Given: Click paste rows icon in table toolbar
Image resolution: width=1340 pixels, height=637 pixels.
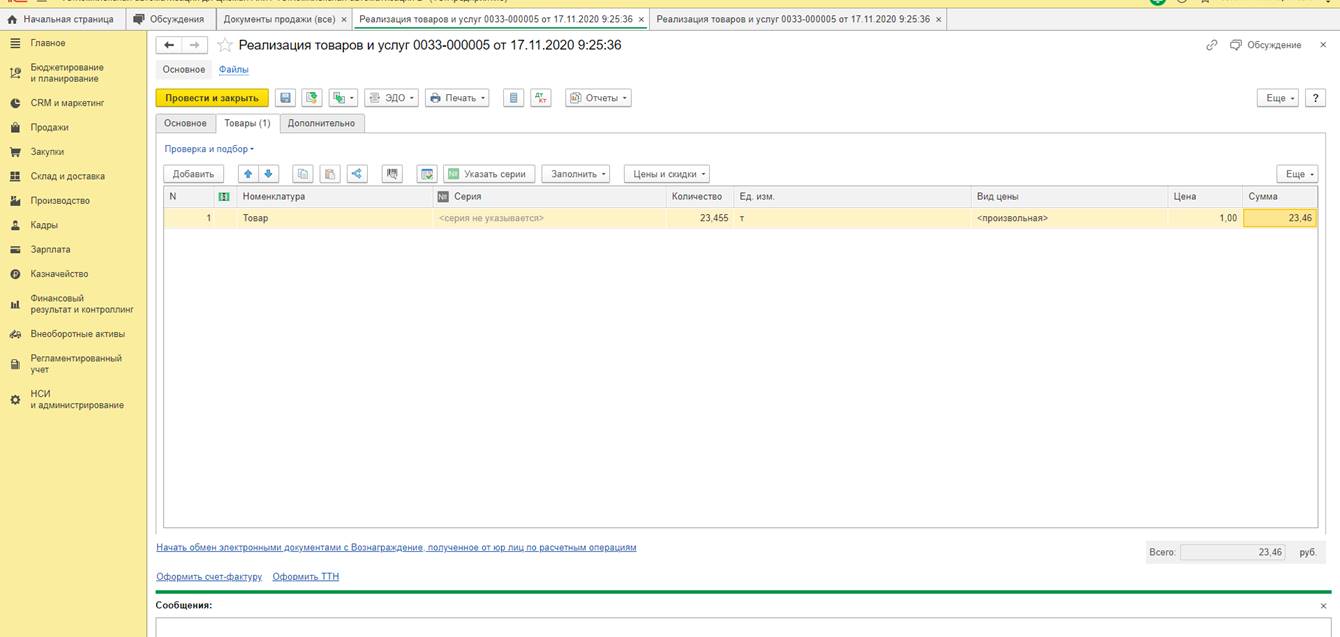Looking at the screenshot, I should tap(331, 174).
